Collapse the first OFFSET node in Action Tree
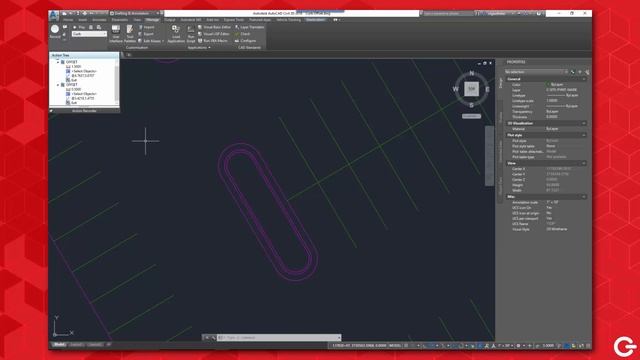The height and width of the screenshot is (360, 640). click(58, 62)
